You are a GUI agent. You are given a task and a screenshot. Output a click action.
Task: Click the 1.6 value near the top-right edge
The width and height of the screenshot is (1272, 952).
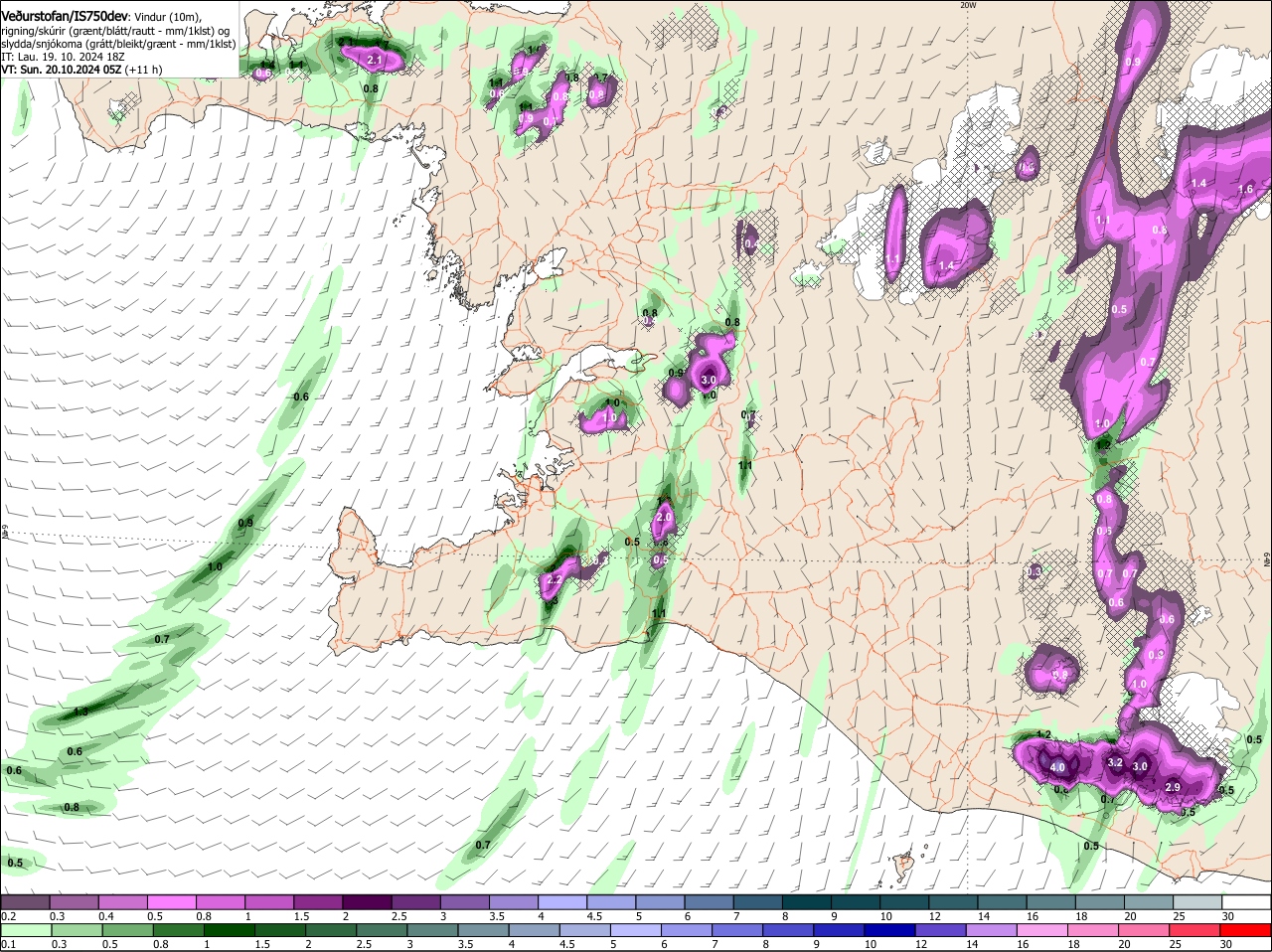click(x=1246, y=189)
